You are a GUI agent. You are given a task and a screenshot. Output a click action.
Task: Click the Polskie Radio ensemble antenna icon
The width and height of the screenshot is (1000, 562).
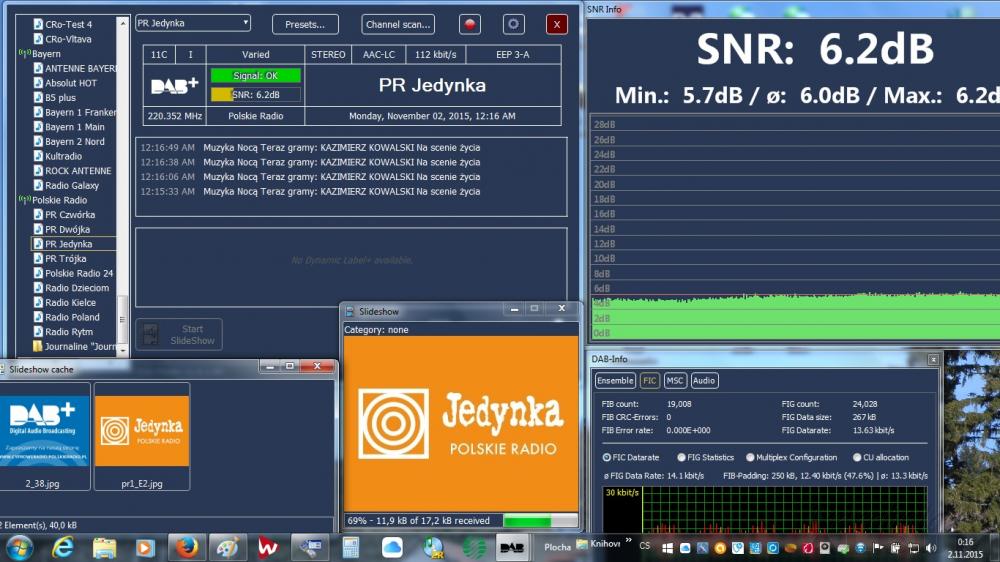point(25,200)
